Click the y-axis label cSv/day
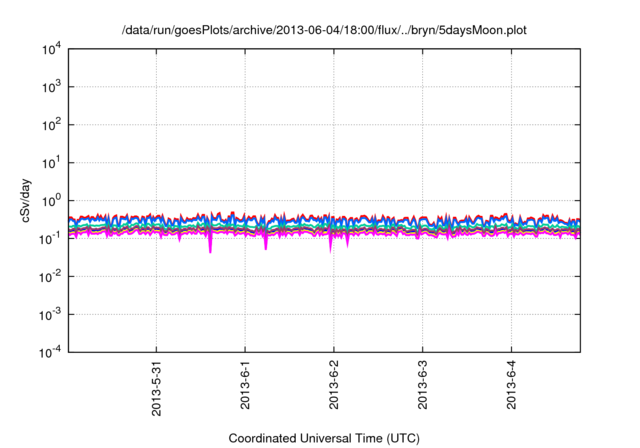 click(x=26, y=200)
